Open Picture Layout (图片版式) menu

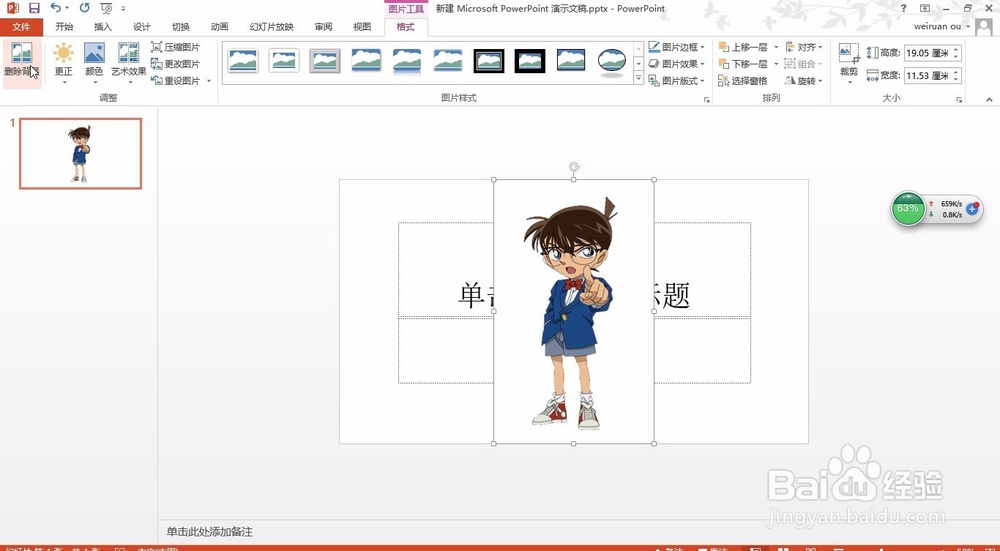(677, 81)
